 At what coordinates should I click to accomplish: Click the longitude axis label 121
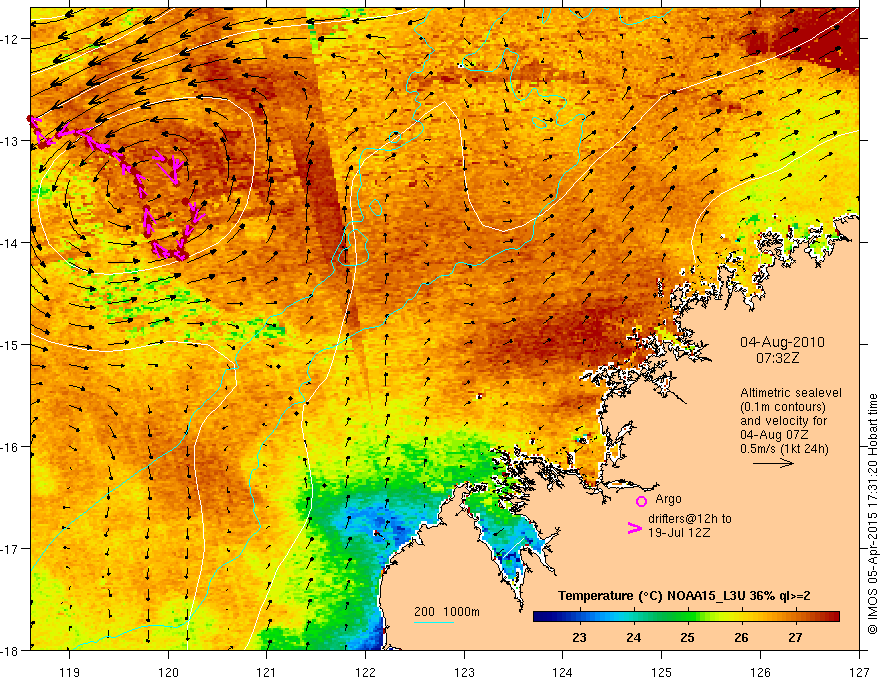click(x=267, y=672)
